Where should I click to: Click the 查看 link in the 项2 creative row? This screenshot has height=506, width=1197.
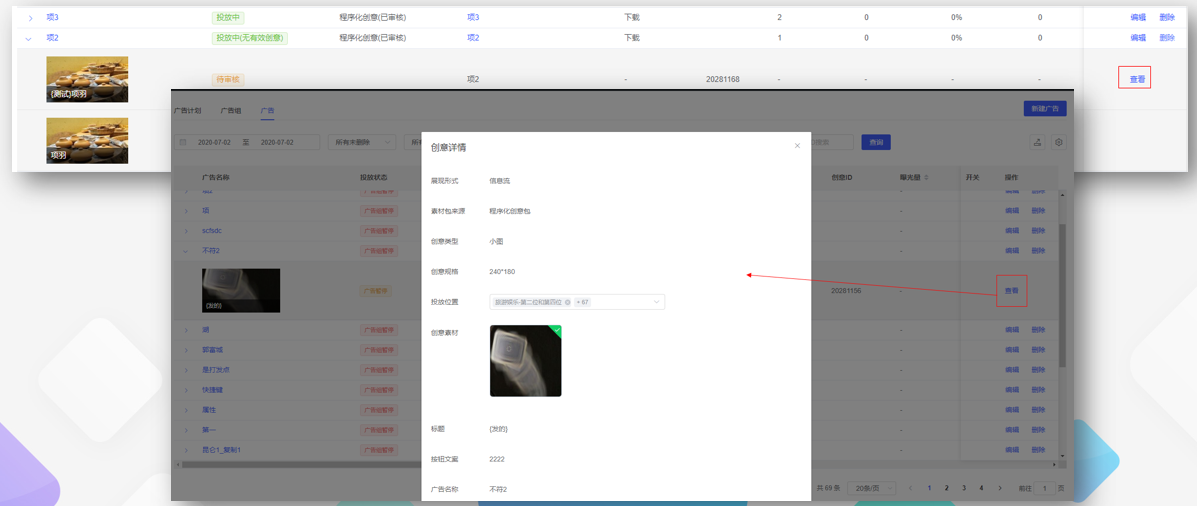[1137, 79]
